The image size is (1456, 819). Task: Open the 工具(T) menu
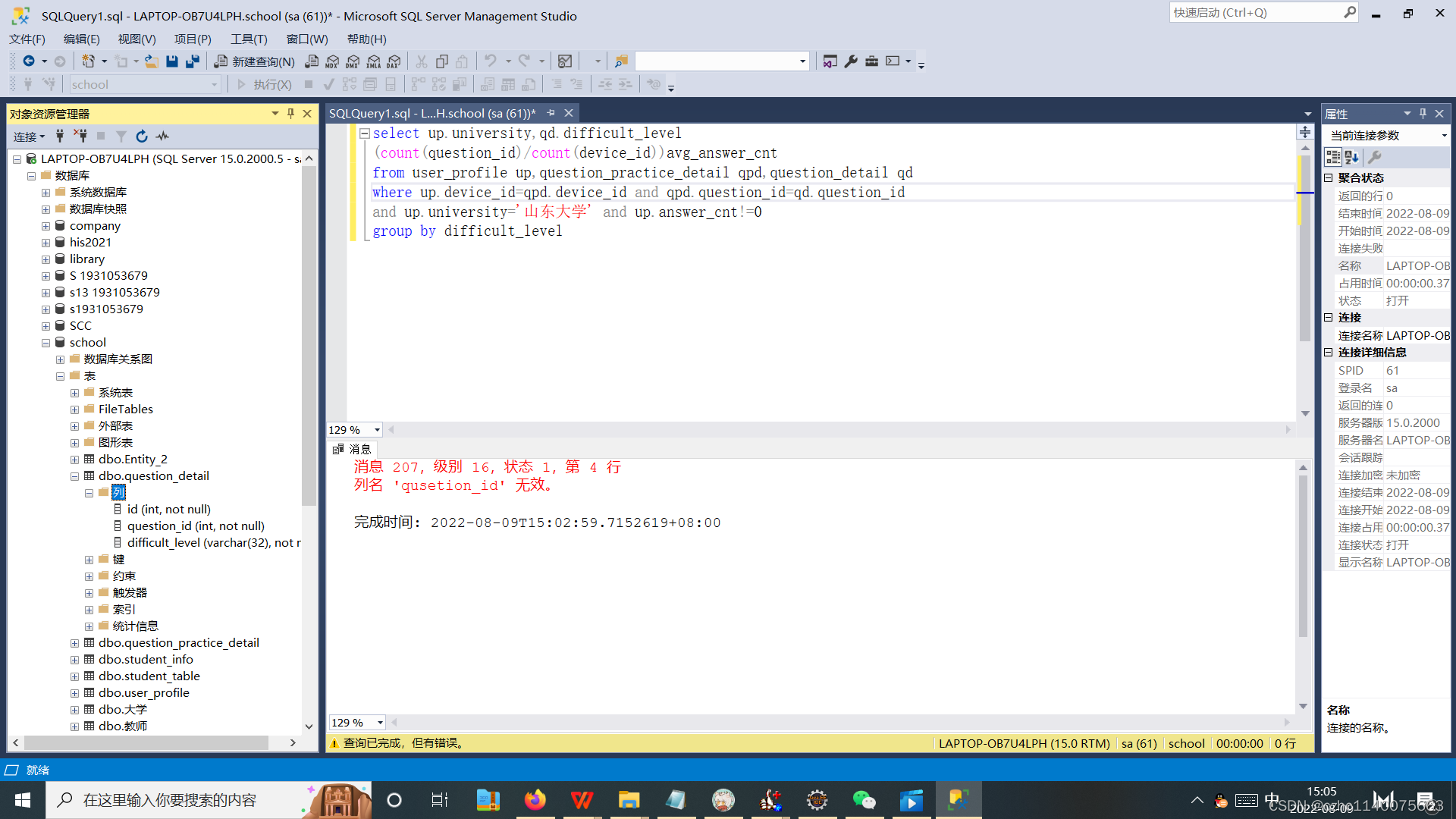click(249, 39)
